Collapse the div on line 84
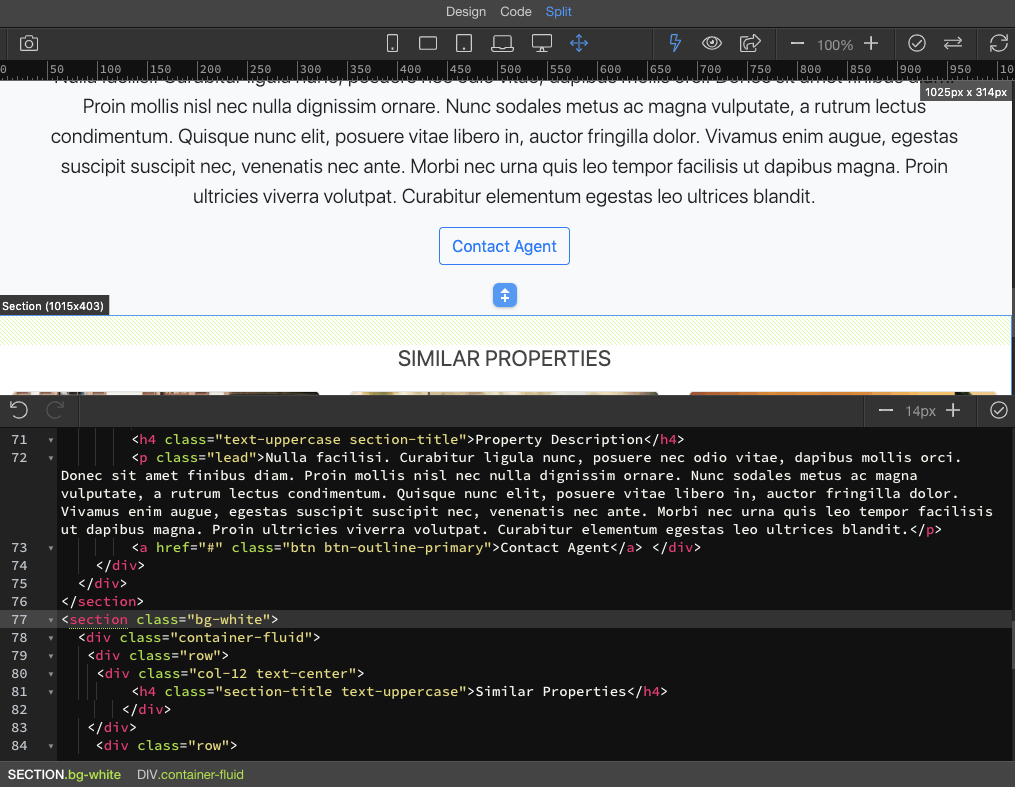1015x787 pixels. (x=51, y=745)
